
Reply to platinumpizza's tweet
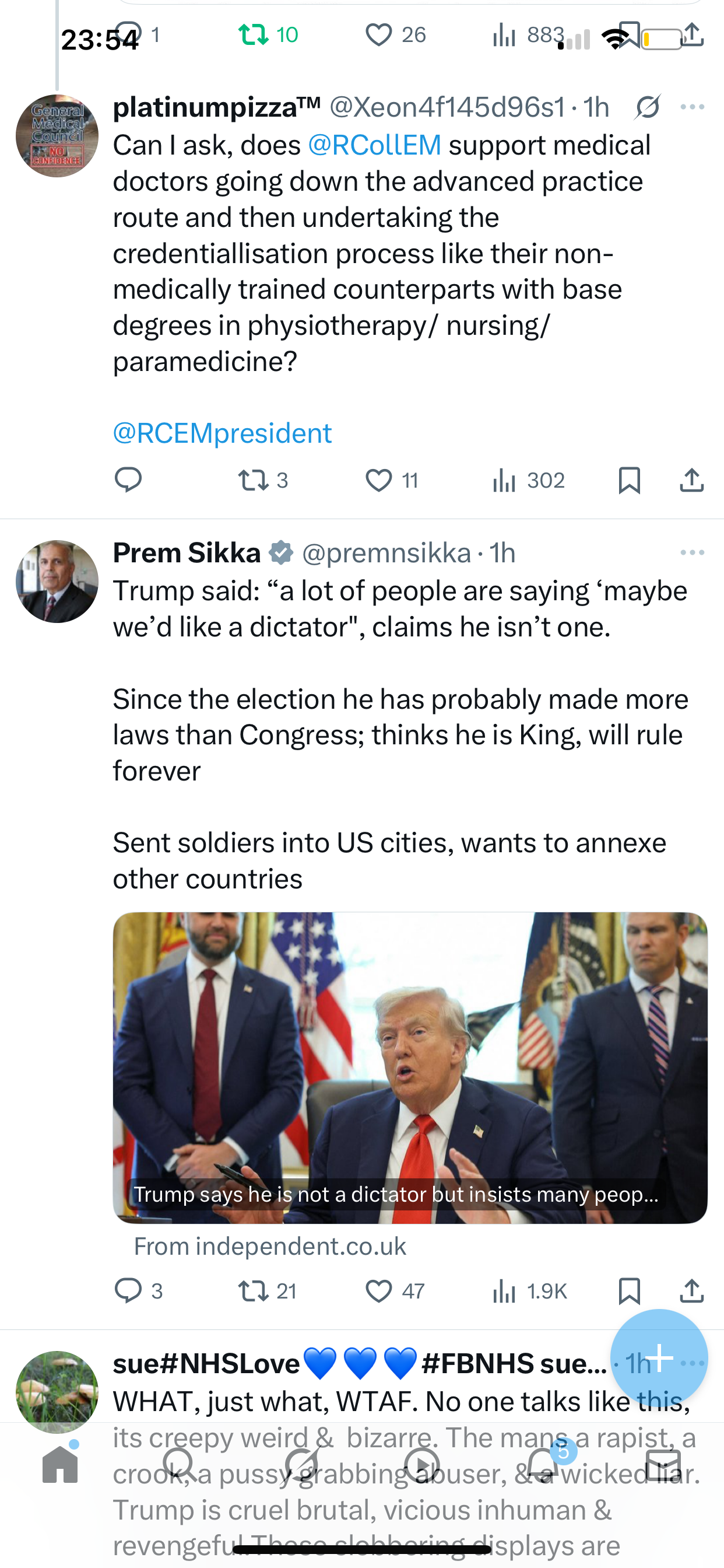pyautogui.click(x=128, y=480)
